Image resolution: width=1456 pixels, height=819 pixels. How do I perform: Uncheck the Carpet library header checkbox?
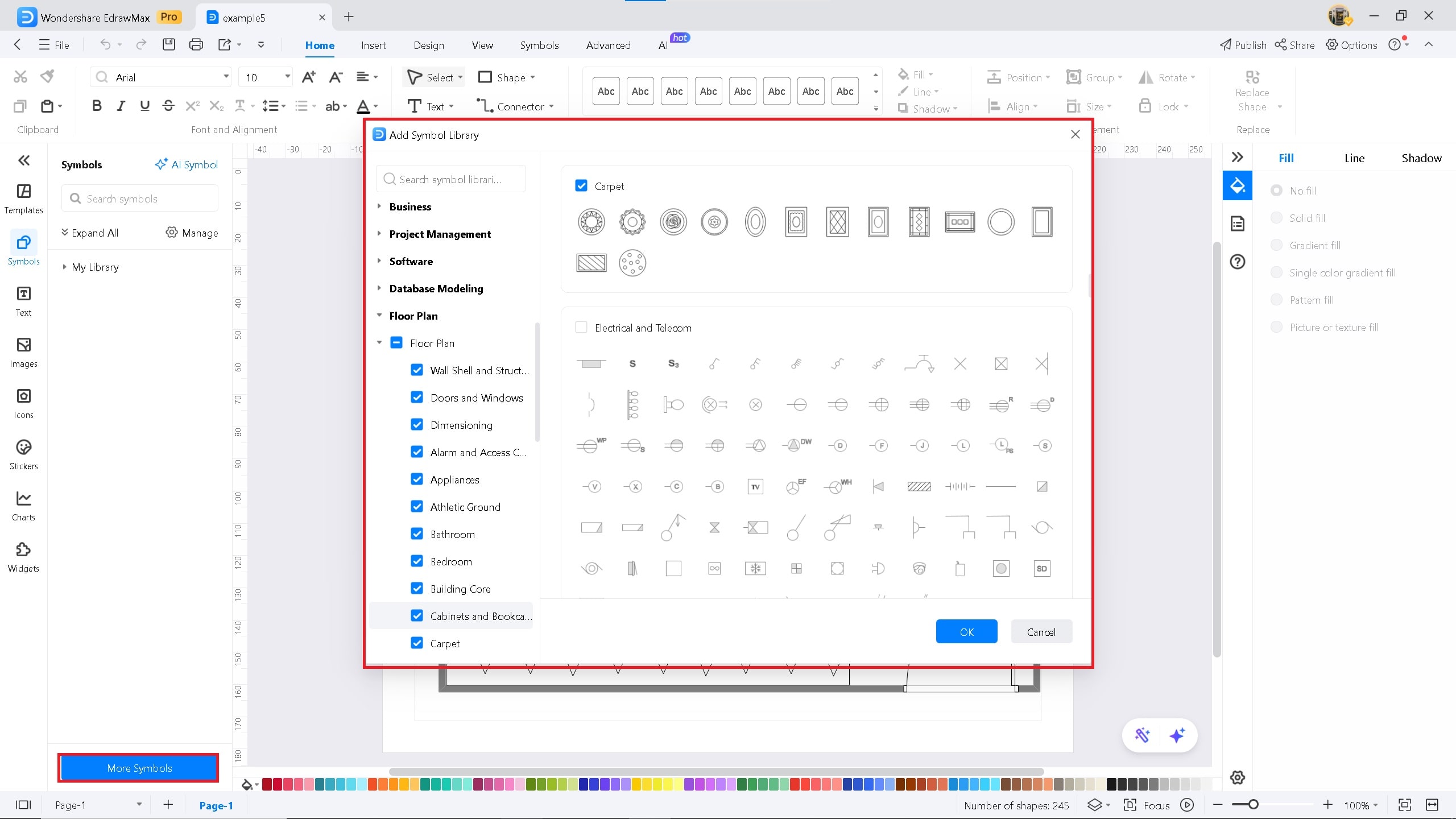pos(581,186)
